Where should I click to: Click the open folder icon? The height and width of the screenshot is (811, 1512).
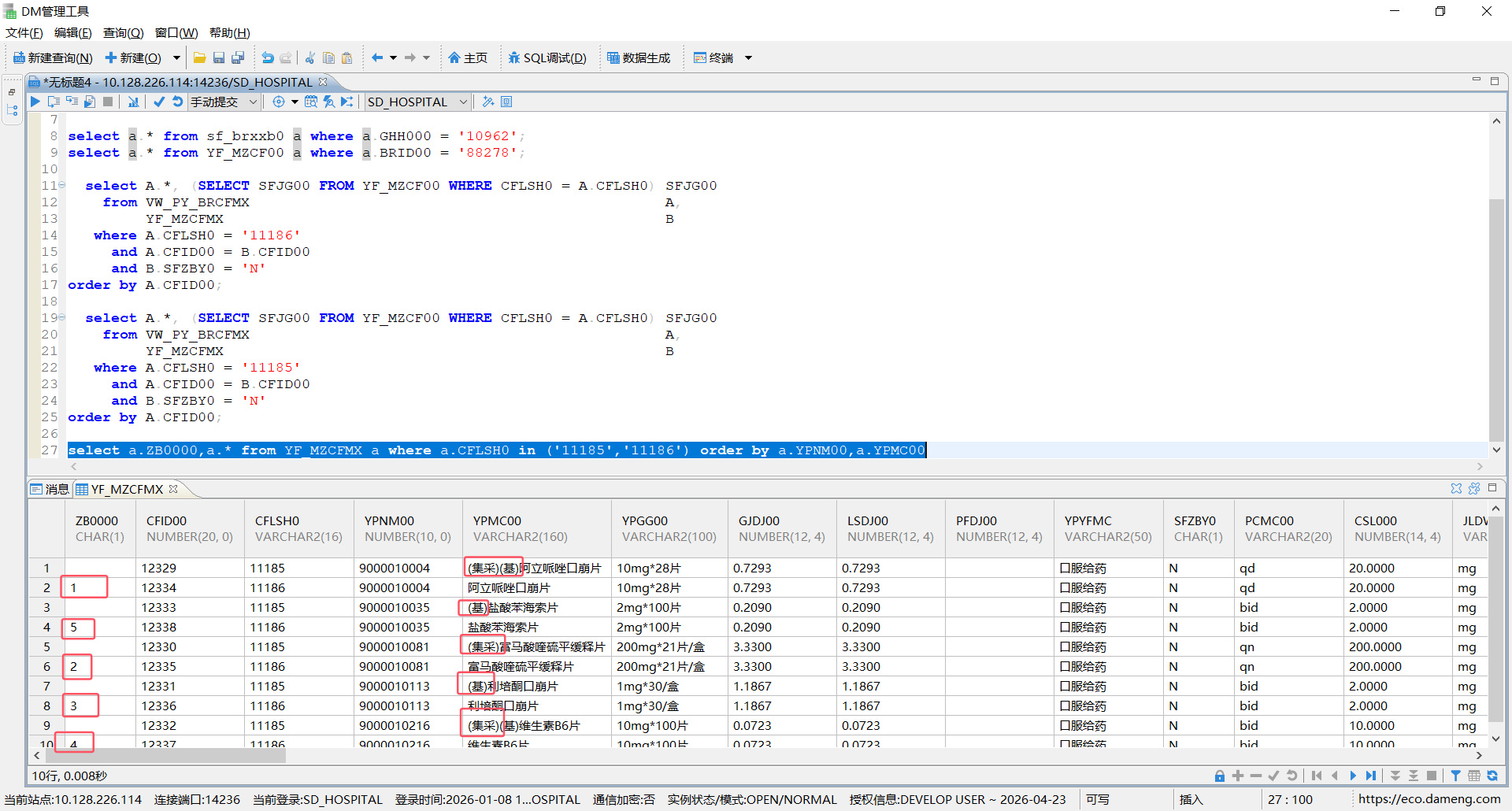click(x=199, y=57)
